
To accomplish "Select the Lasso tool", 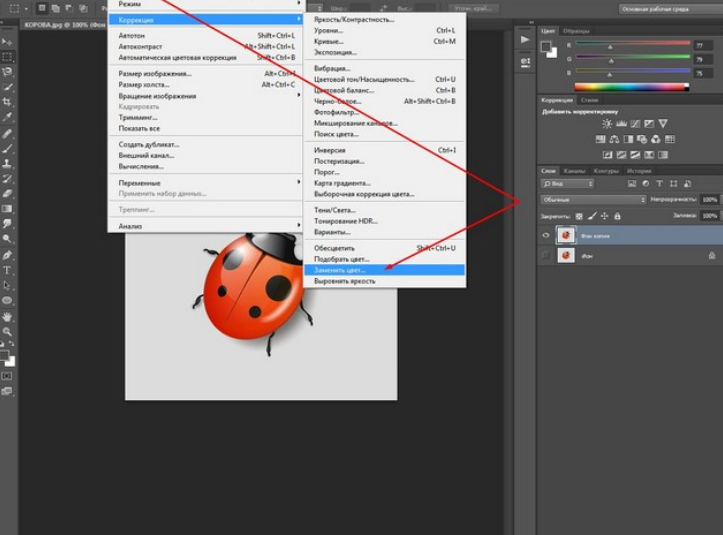I will point(8,72).
